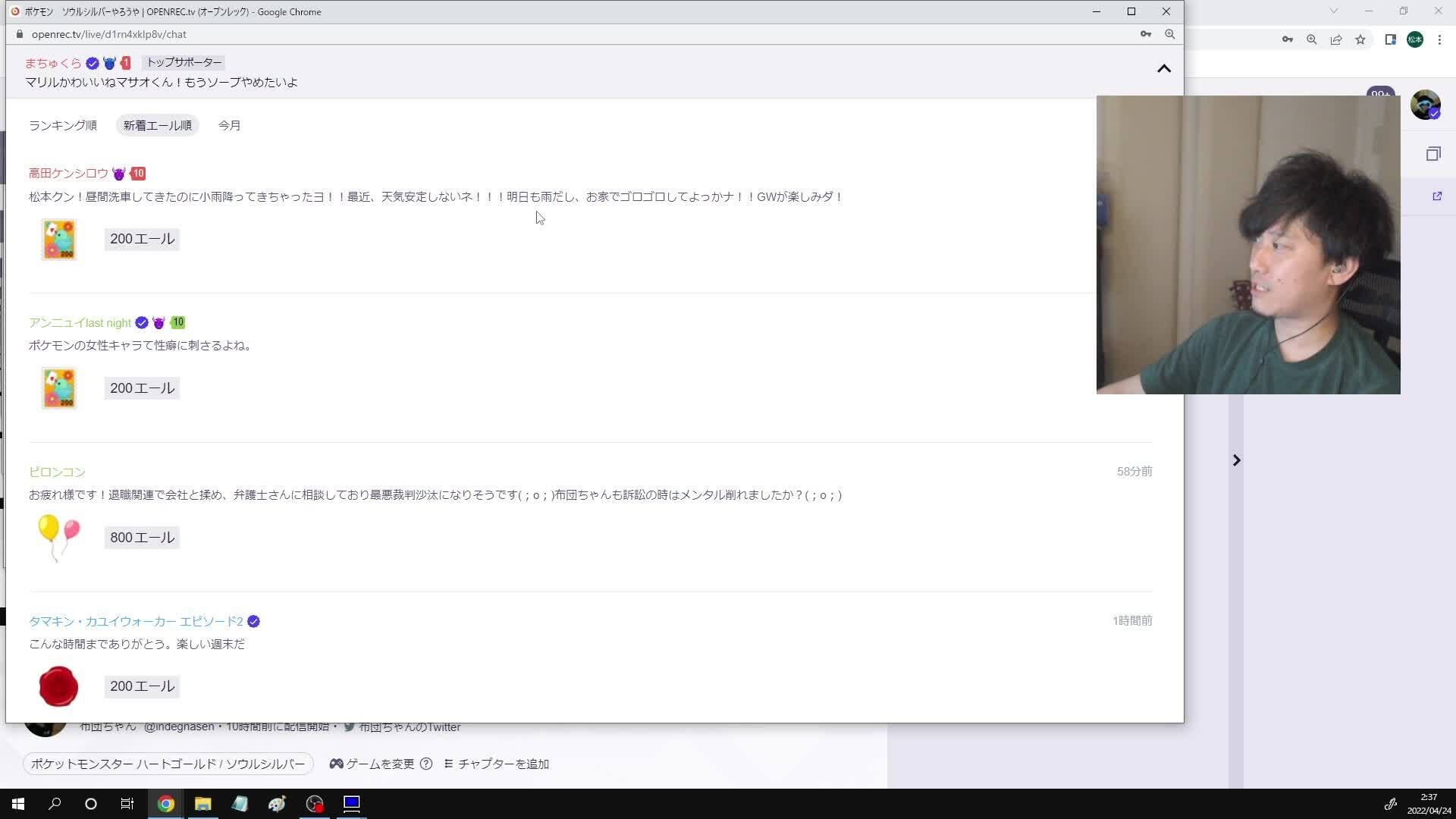Click the 800 エール label

tap(142, 538)
